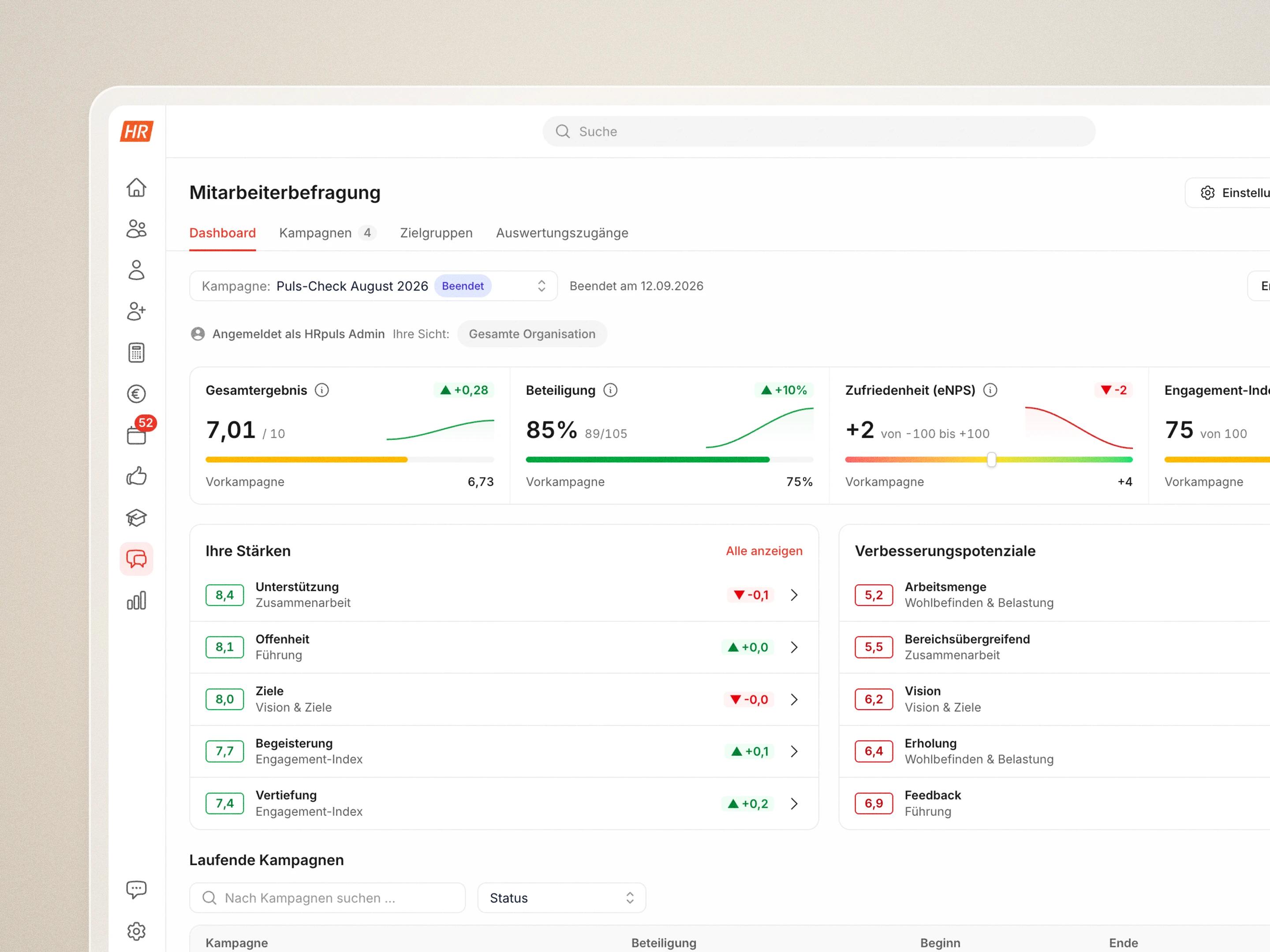This screenshot has width=1270, height=952.
Task: Click the Beteiligung column header
Action: [664, 943]
